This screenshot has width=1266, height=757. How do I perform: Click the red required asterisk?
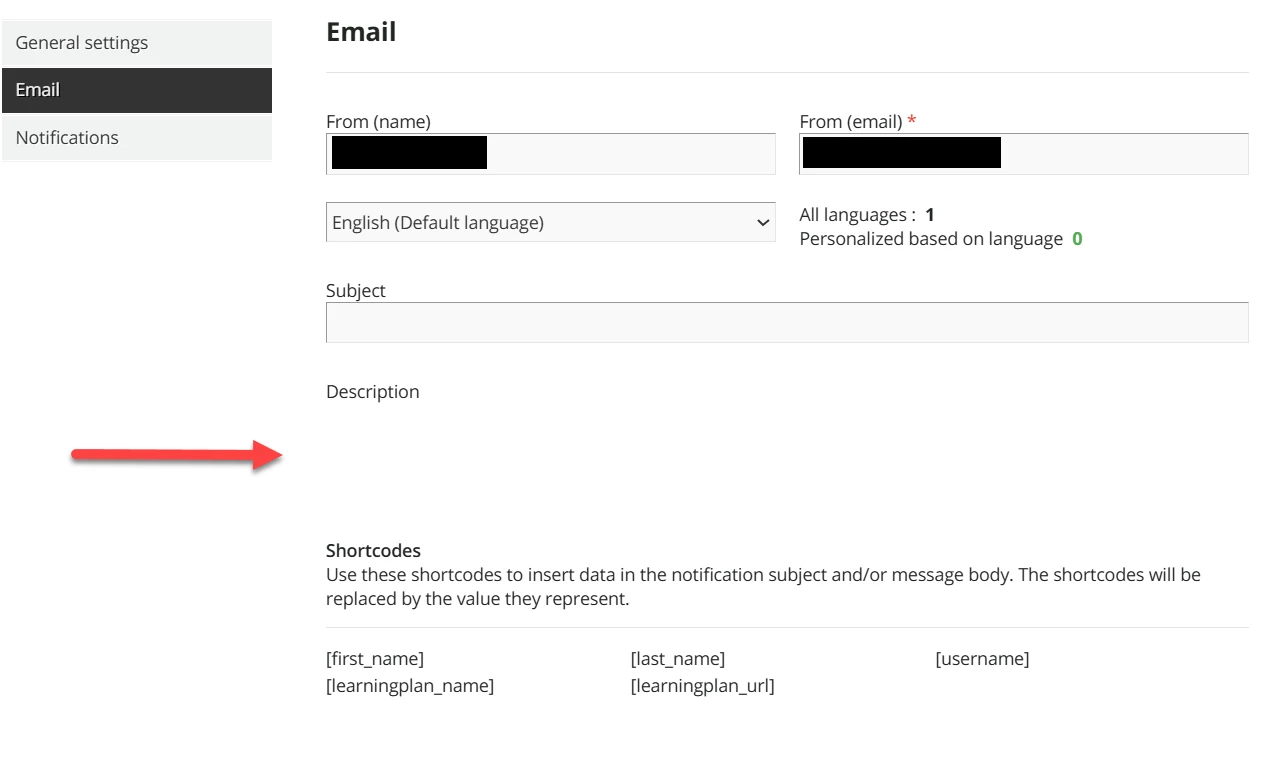tap(912, 122)
